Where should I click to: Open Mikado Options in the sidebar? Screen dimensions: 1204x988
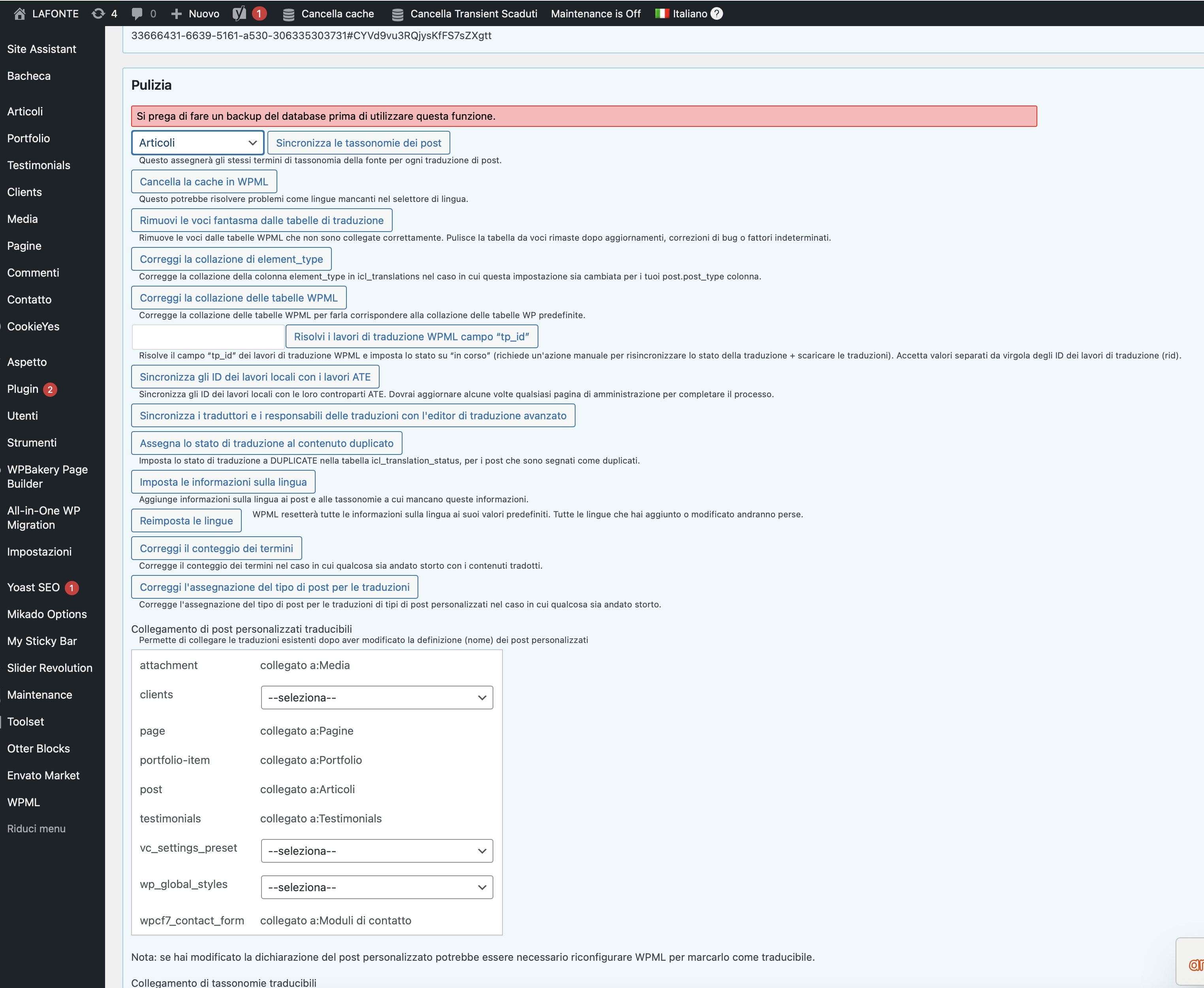(47, 614)
